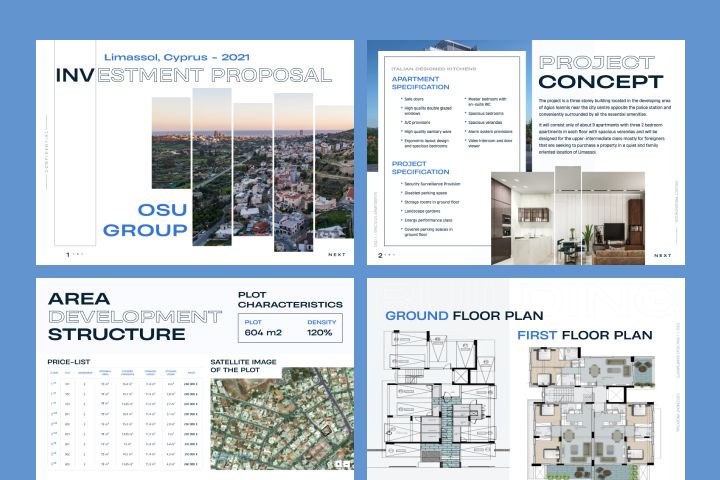Click the NEXT link on the Project Concept slide
720x480 pixels.
(663, 255)
